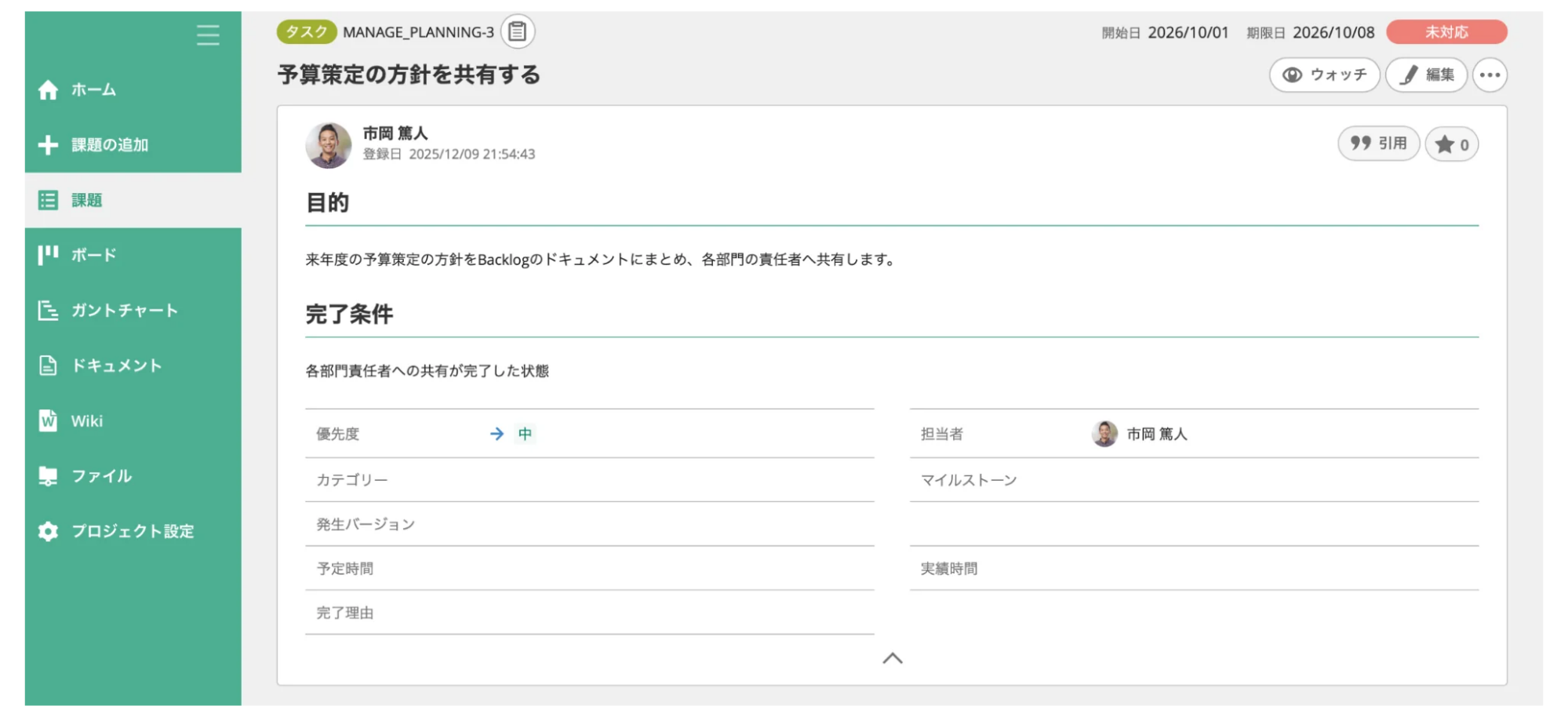Click the タスク issue type badge
This screenshot has height=717, width=1568.
point(307,32)
